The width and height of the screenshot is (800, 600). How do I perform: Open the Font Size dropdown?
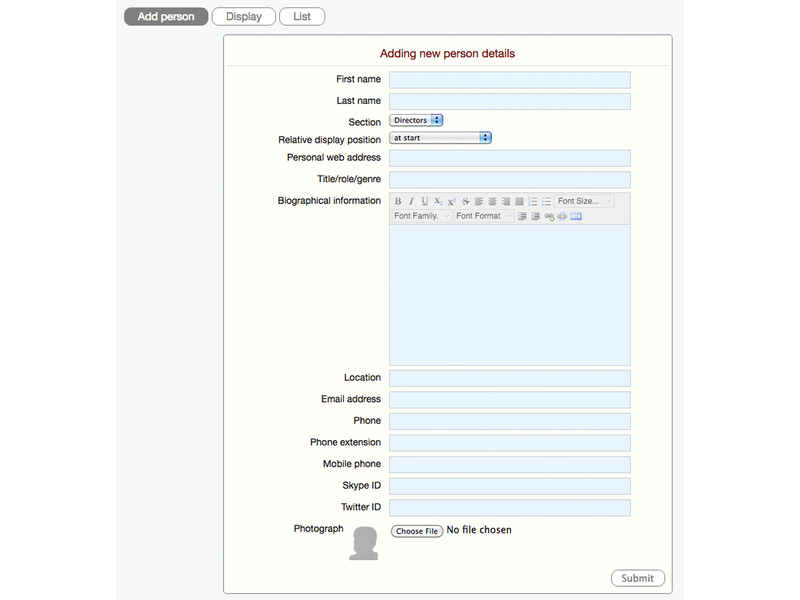pos(585,202)
